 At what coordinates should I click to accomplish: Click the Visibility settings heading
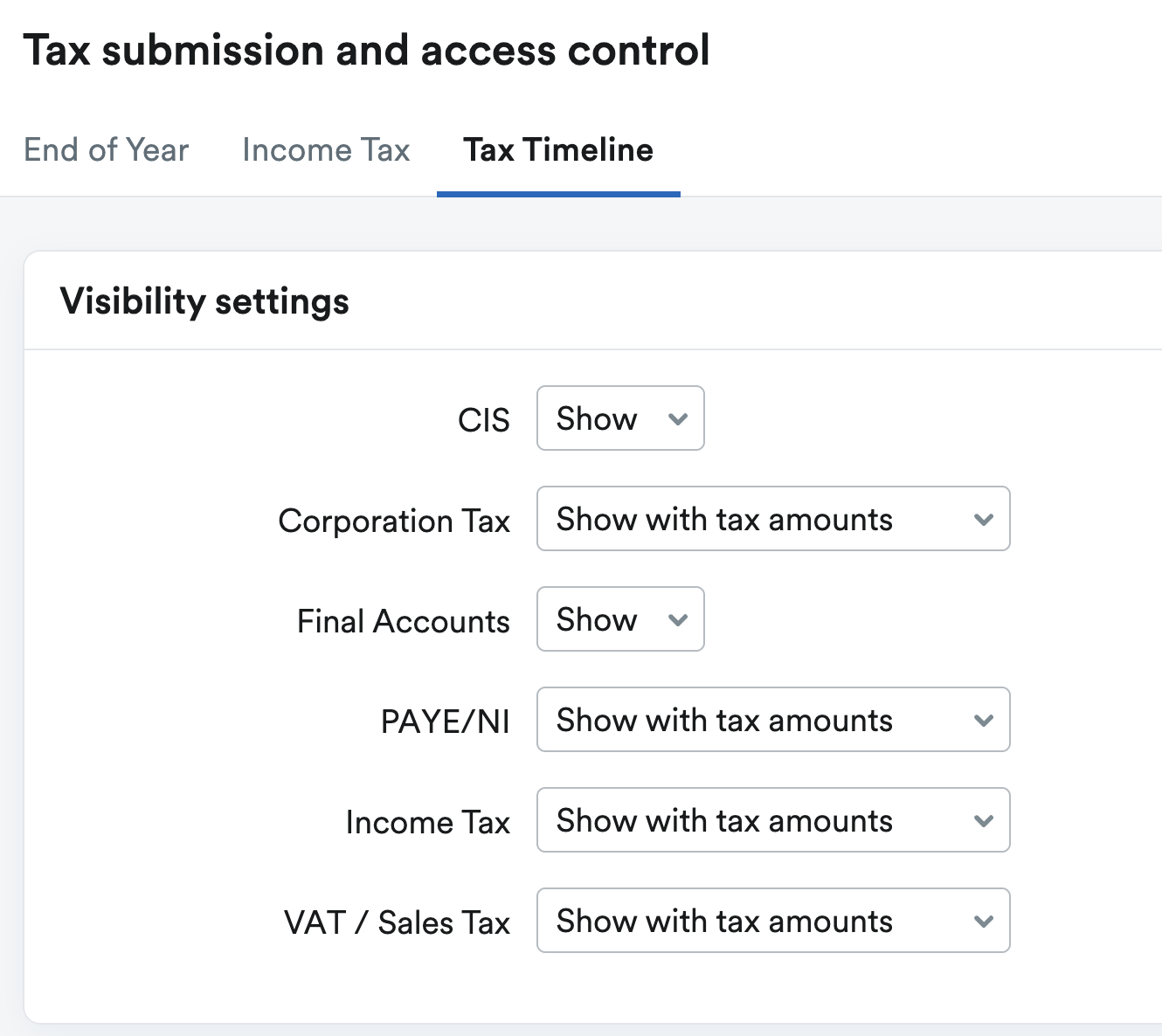pos(204,301)
